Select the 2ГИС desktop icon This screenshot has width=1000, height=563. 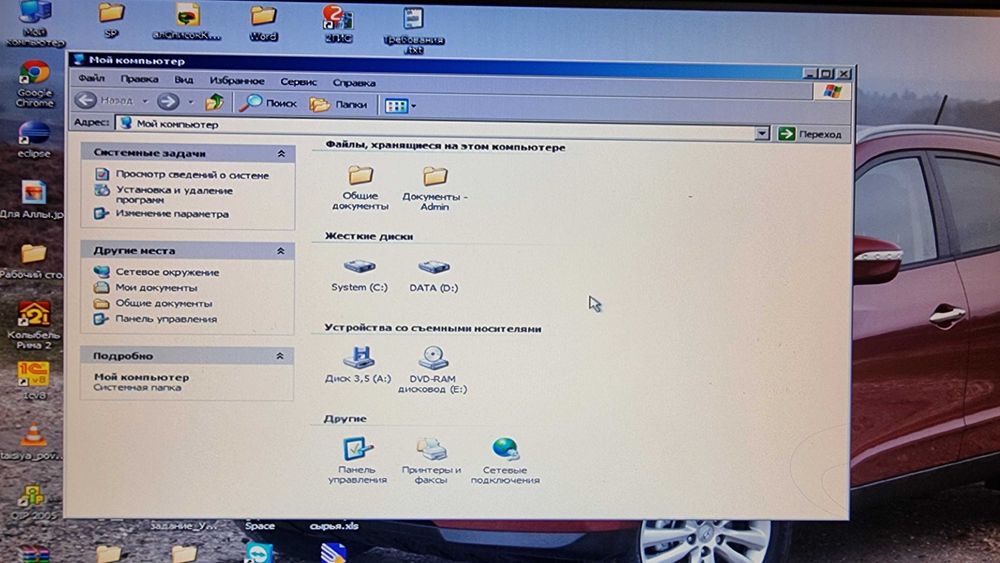[x=338, y=24]
